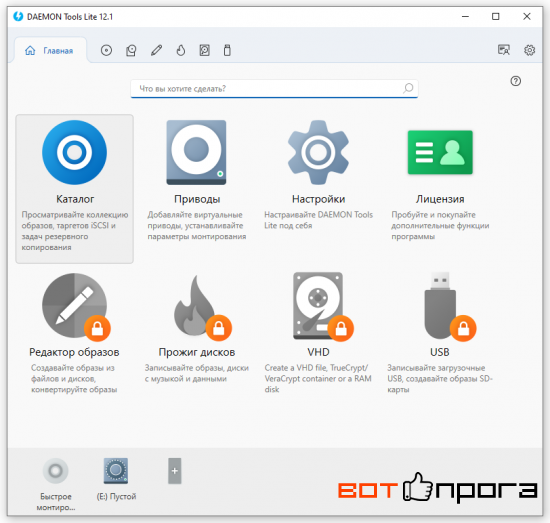Screen dimensions: 550x523
Task: Open the flame disc burning tab
Action: (x=181, y=51)
